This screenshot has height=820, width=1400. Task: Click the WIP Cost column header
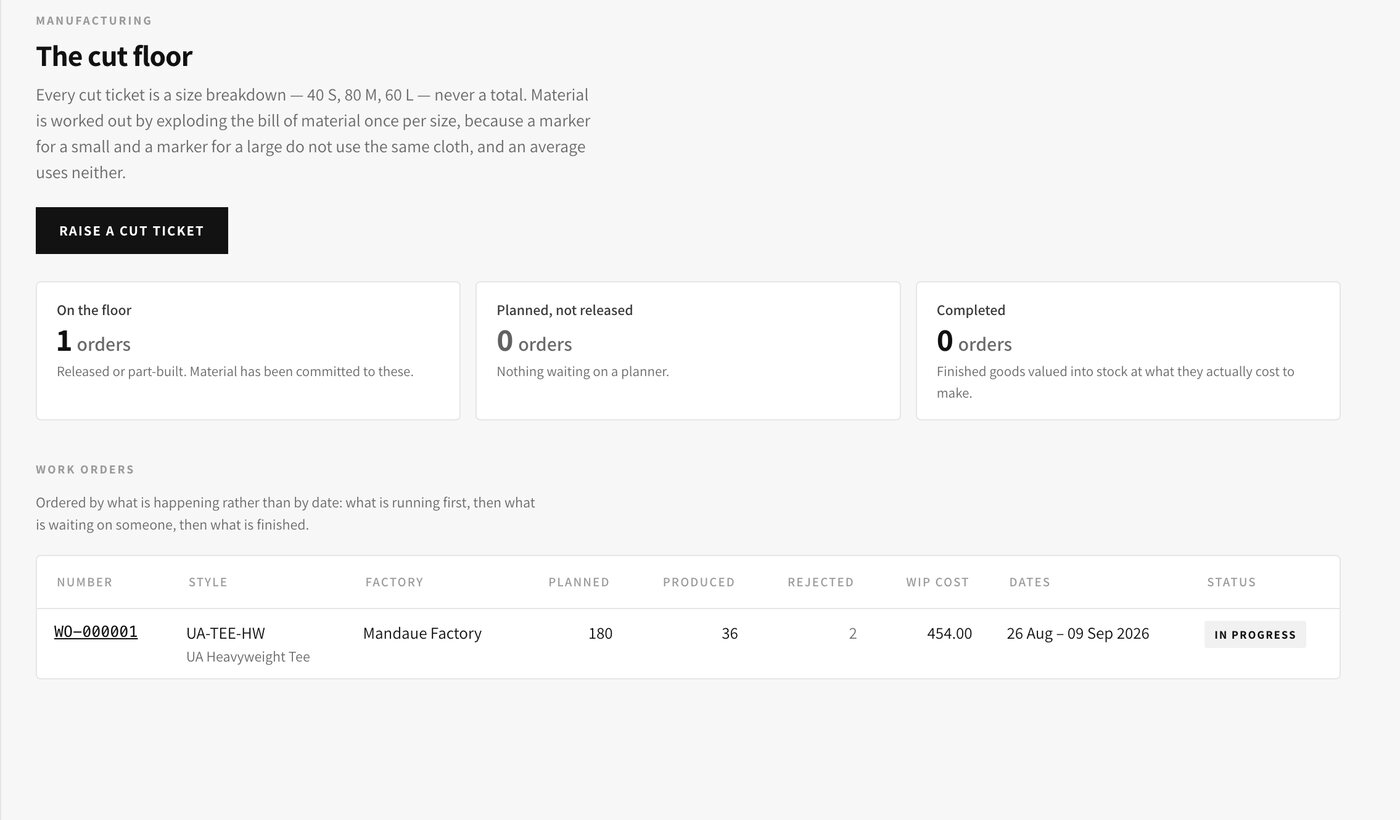(938, 582)
